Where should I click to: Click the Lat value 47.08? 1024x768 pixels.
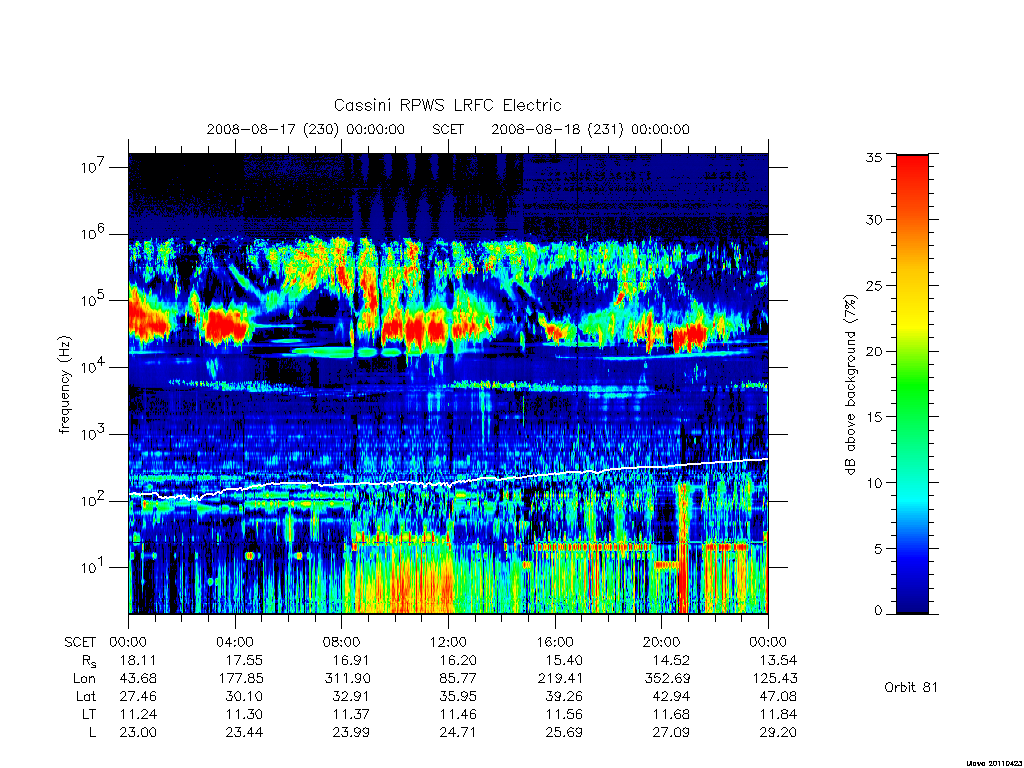778,696
